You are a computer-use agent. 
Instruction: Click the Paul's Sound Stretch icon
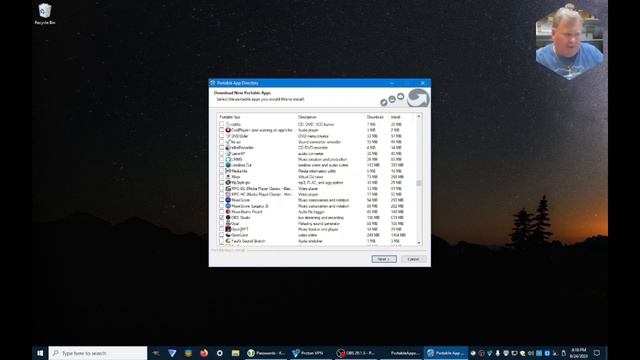(x=228, y=241)
